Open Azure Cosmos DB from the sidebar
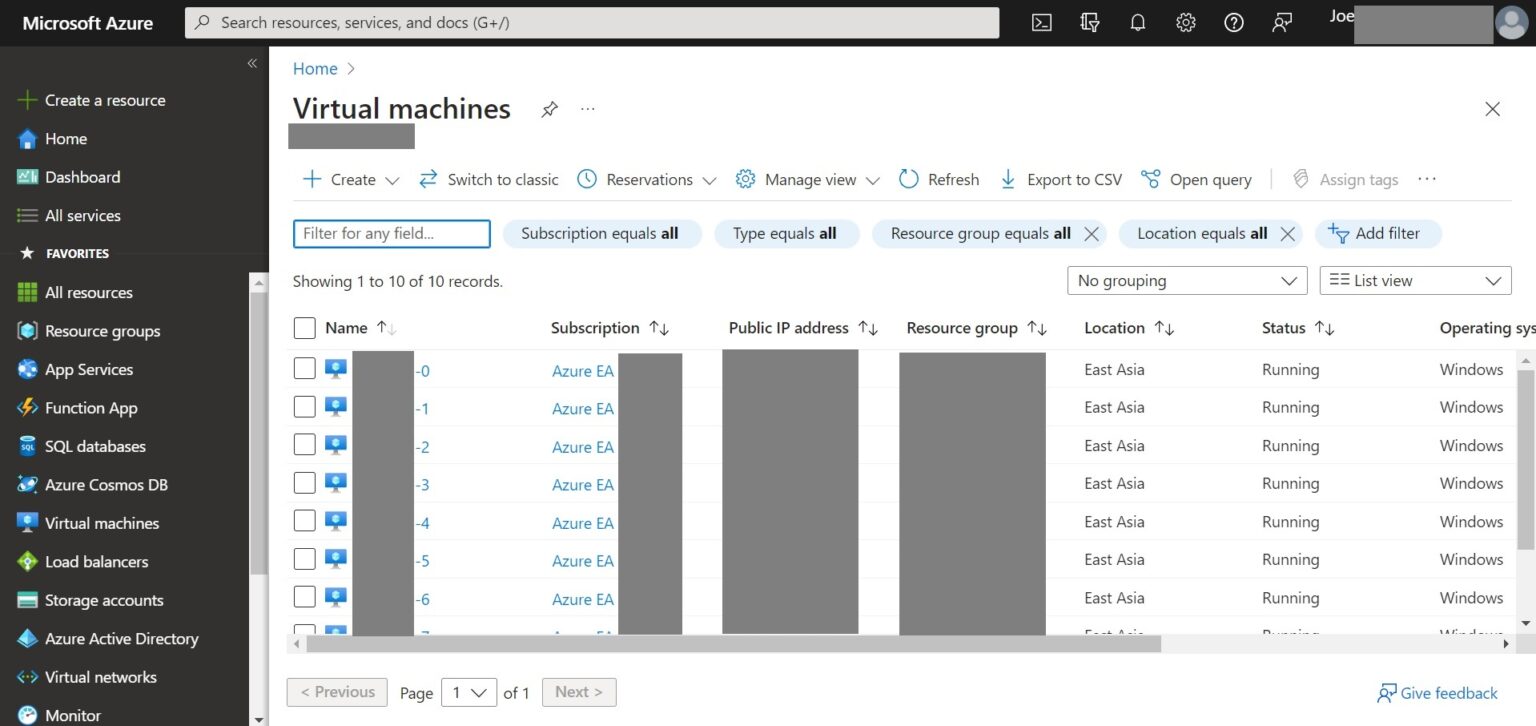1536x726 pixels. click(x=103, y=485)
